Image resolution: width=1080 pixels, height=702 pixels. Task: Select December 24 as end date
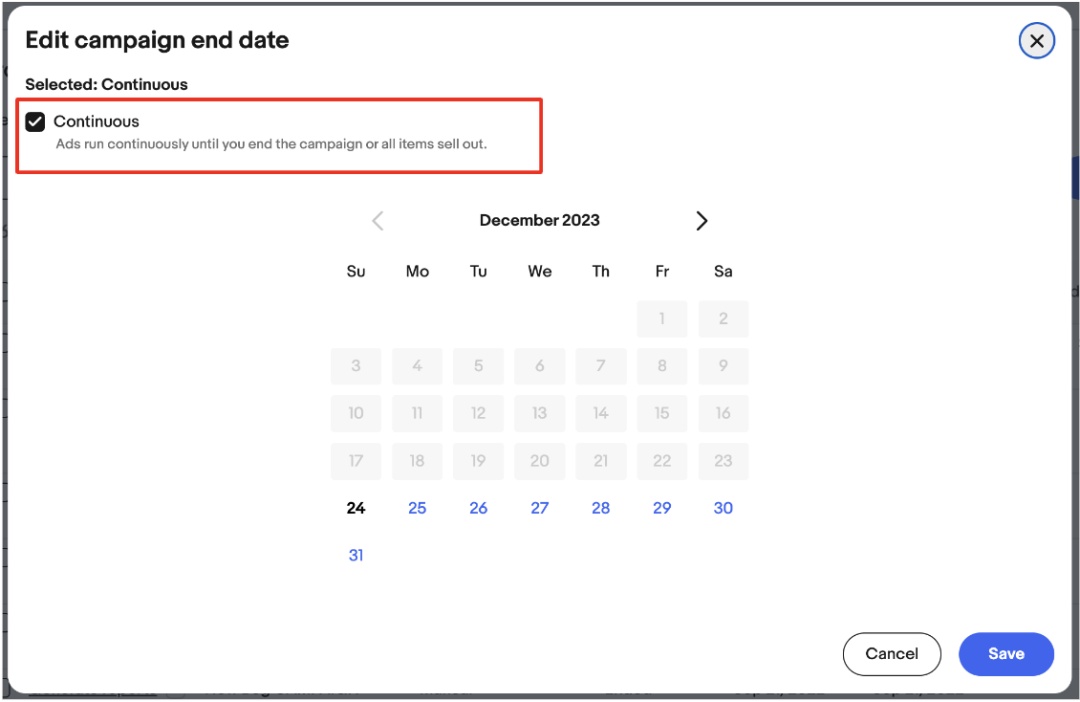coord(355,508)
